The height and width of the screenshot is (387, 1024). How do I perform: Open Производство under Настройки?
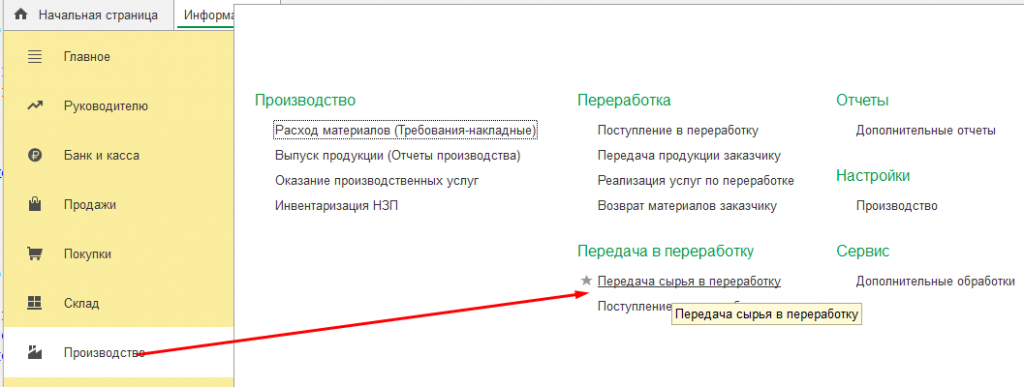(x=897, y=206)
